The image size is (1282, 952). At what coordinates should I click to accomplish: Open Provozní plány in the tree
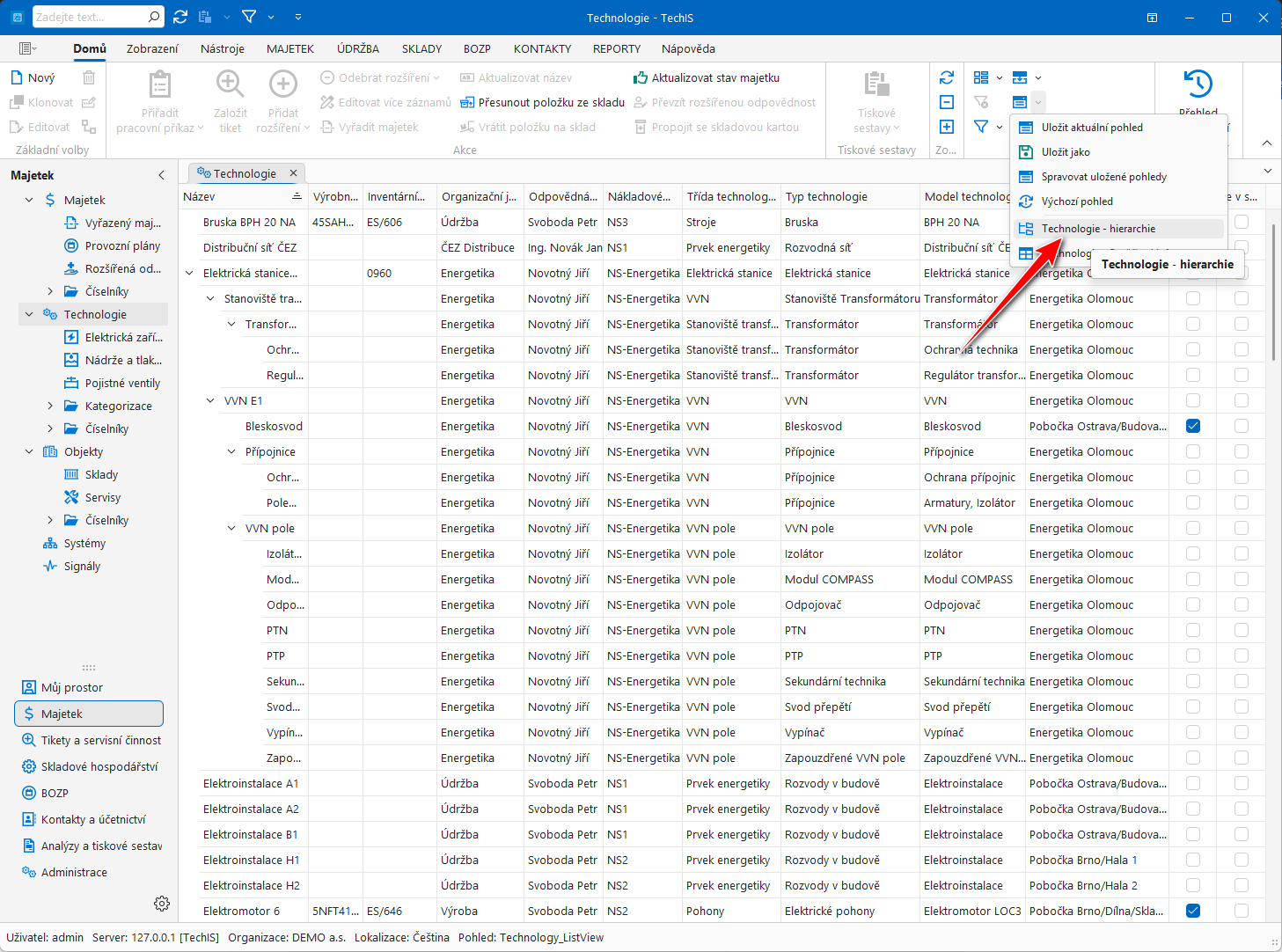coord(113,245)
